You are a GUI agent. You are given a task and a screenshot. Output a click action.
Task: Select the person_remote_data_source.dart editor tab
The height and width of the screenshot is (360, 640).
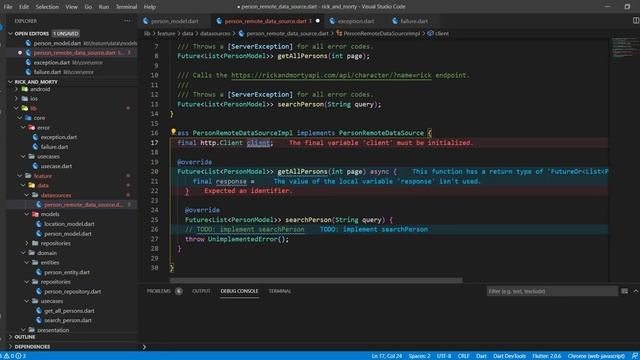tap(265, 21)
